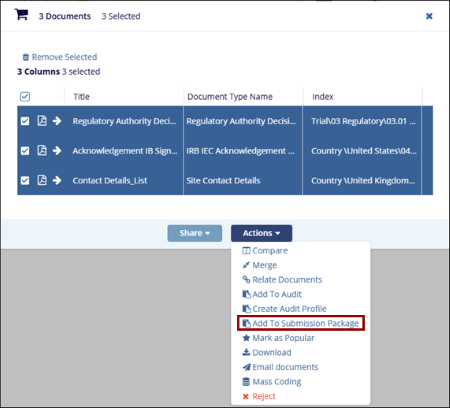Click the Remove Selected link

pos(60,57)
